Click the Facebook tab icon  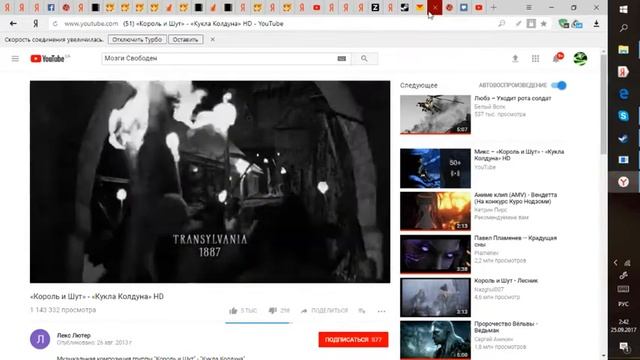click(x=51, y=7)
